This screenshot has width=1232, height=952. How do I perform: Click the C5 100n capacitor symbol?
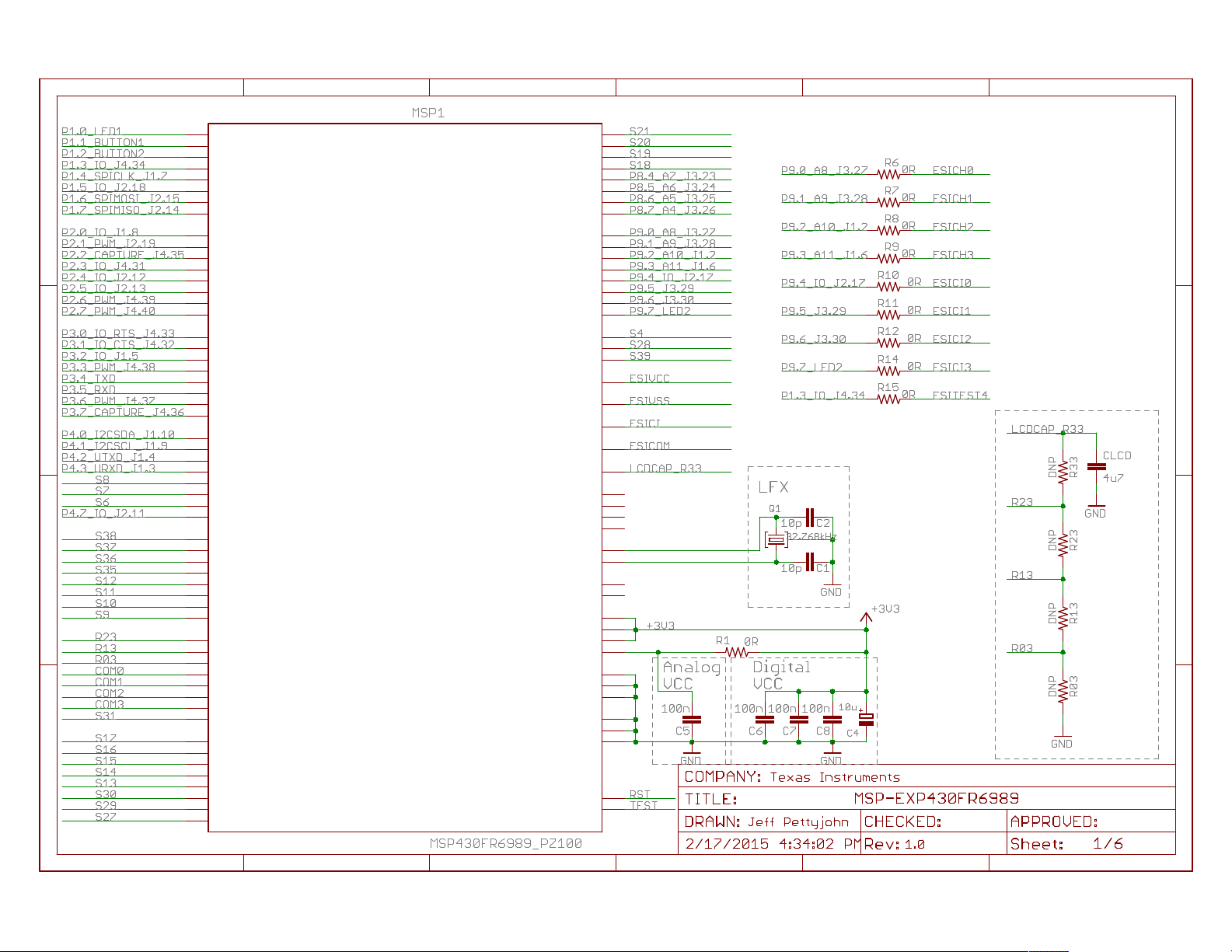[691, 720]
